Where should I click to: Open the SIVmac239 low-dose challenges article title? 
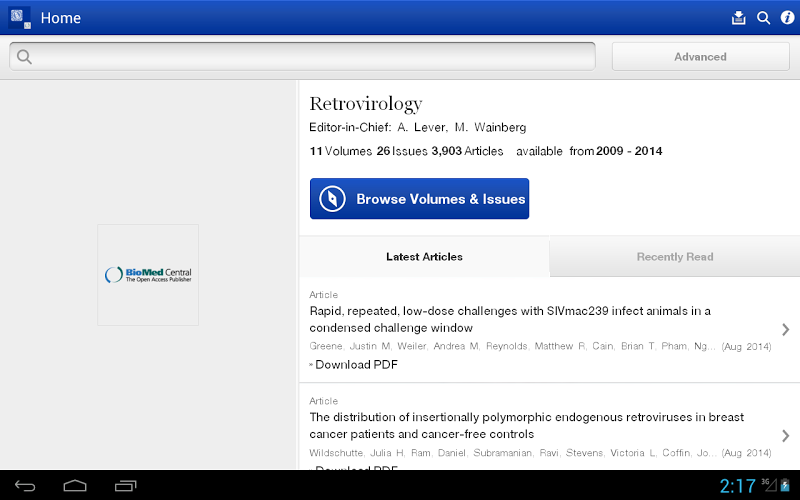pyautogui.click(x=510, y=319)
